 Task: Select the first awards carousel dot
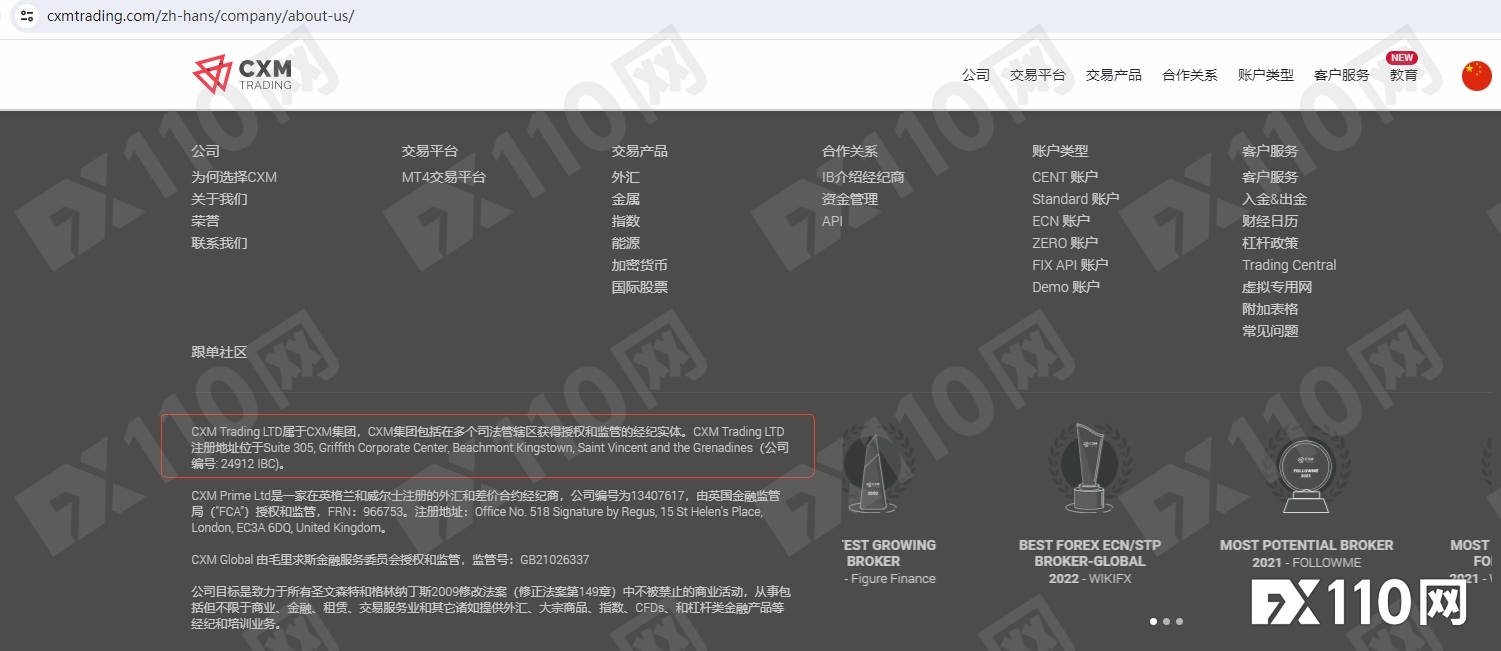[1153, 621]
